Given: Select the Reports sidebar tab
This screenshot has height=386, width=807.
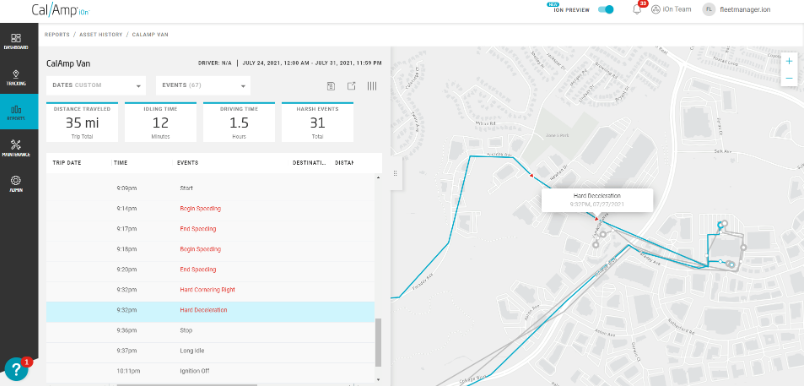Looking at the screenshot, I should click(19, 112).
